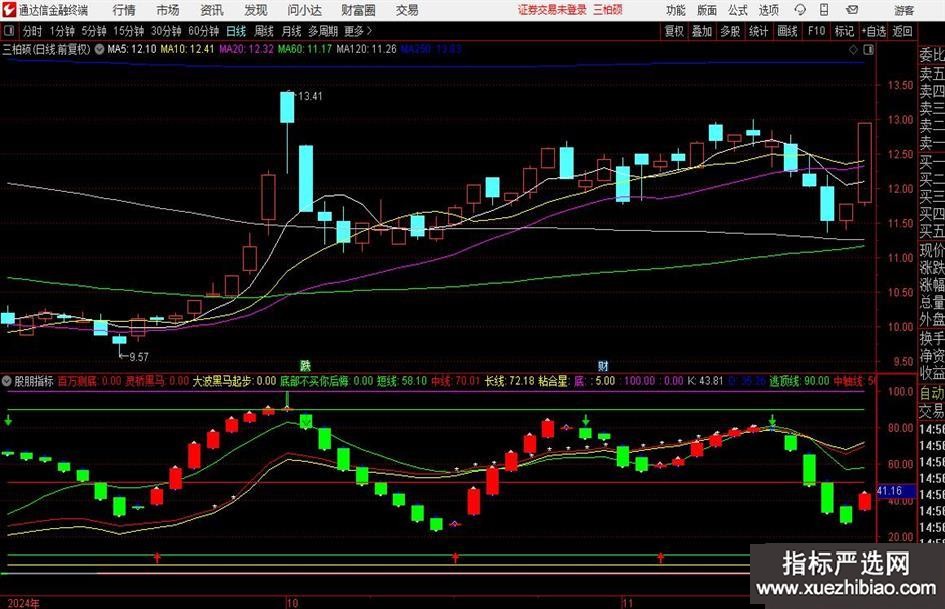Switch to 15分钟 chart period

click(129, 31)
